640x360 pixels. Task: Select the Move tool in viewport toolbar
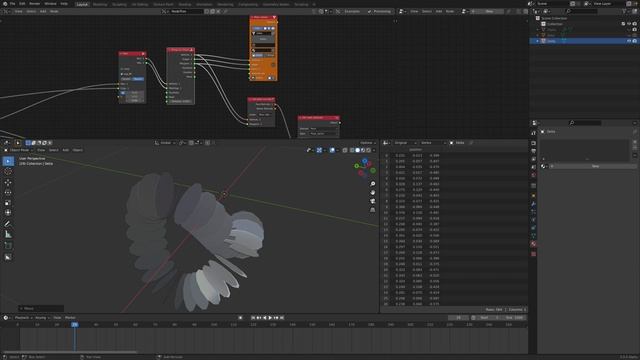pos(8,182)
